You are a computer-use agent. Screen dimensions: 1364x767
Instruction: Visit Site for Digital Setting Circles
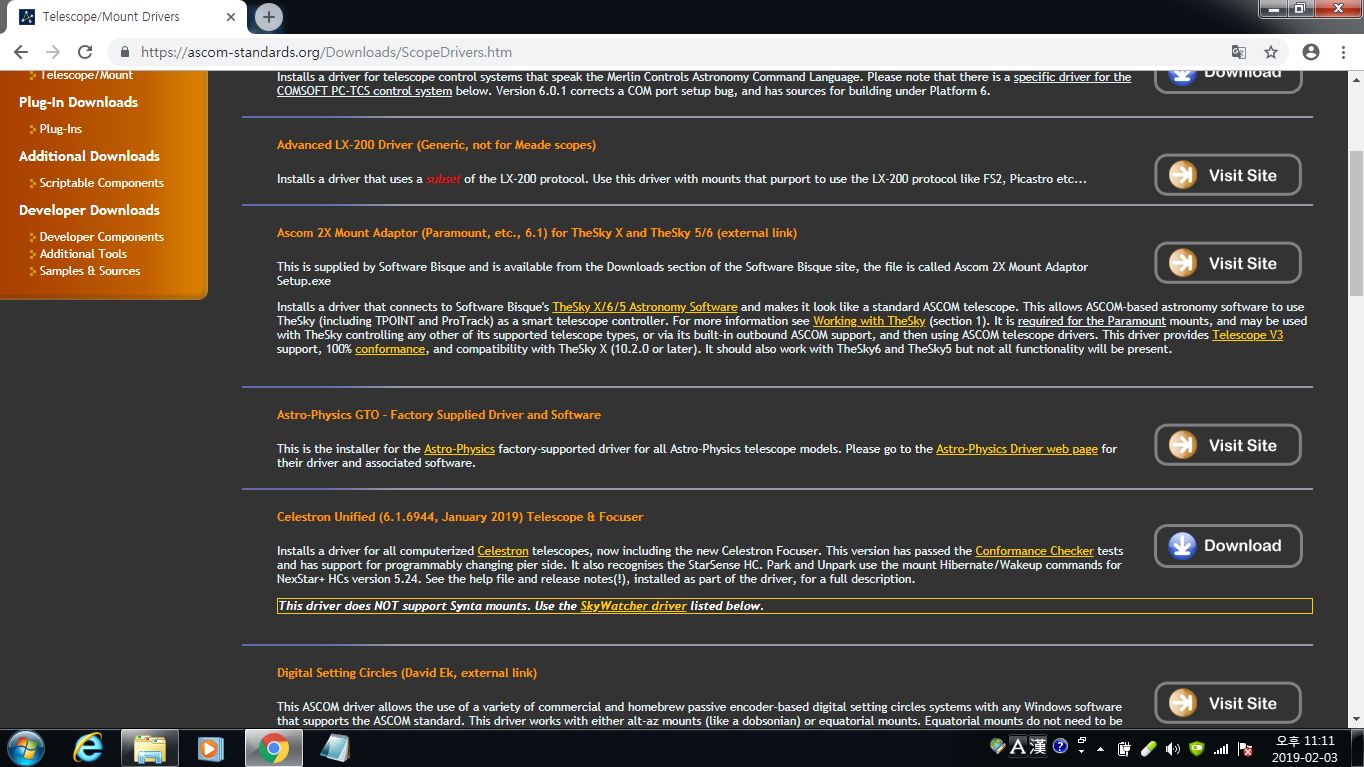[1228, 703]
